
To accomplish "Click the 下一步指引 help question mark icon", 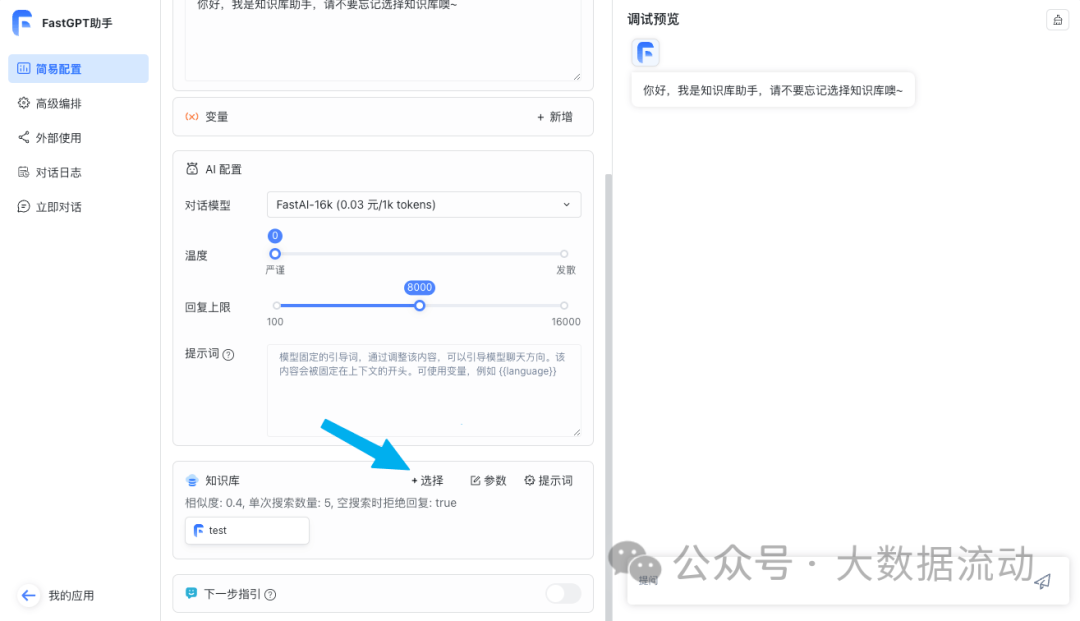I will 271,594.
